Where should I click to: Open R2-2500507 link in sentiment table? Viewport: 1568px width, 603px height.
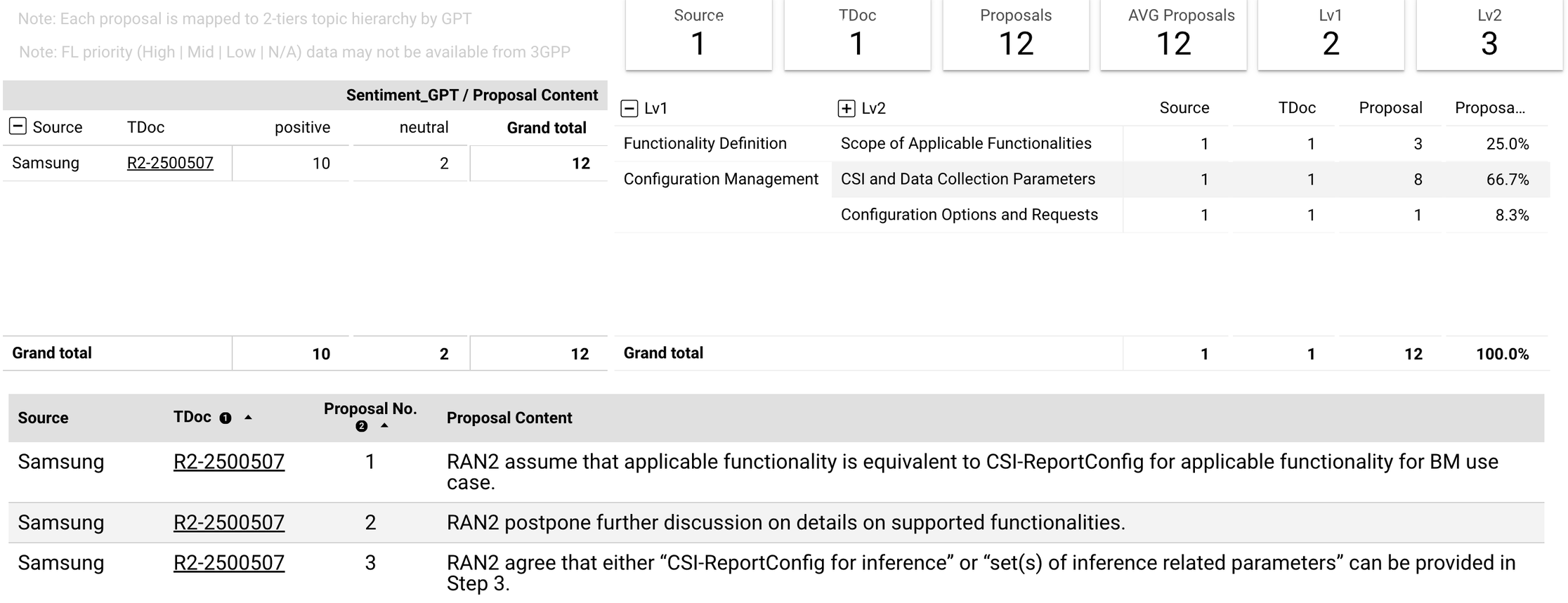[x=170, y=163]
